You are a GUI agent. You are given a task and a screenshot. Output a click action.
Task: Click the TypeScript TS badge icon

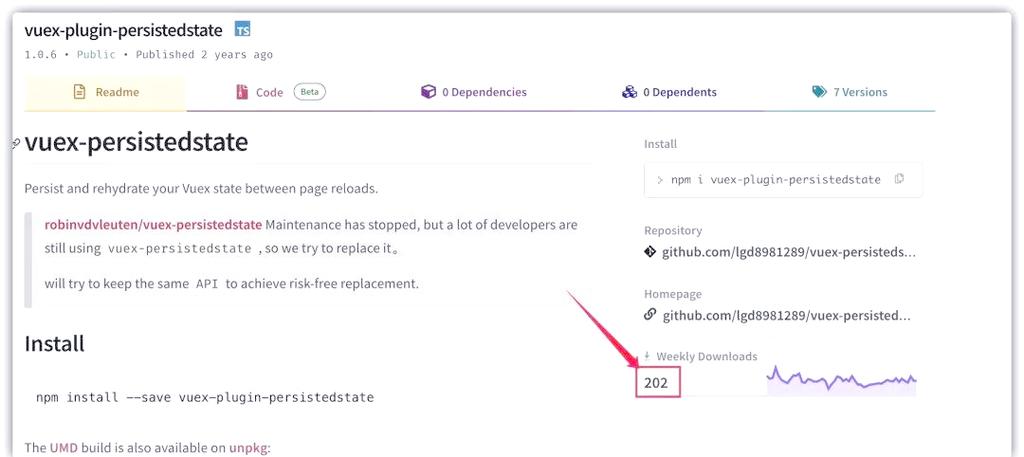243,29
